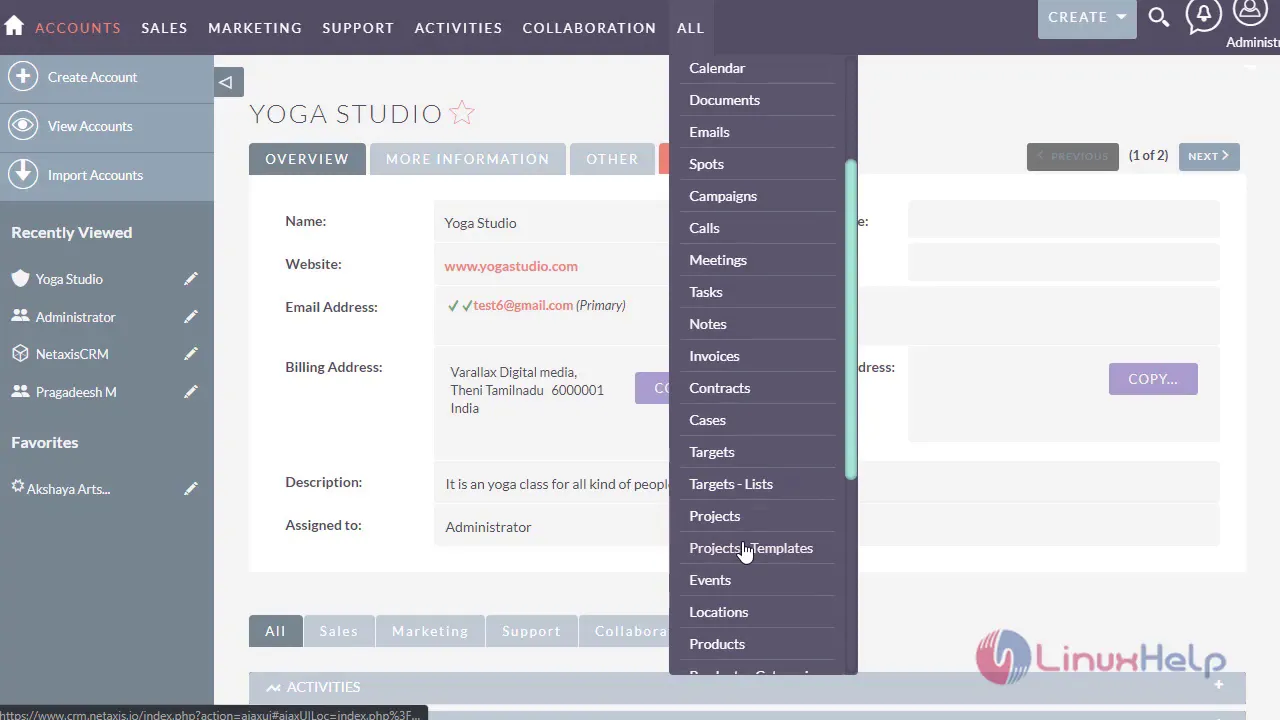Edit Yoga Studio with its pencil icon
The image size is (1280, 720).
coord(191,279)
